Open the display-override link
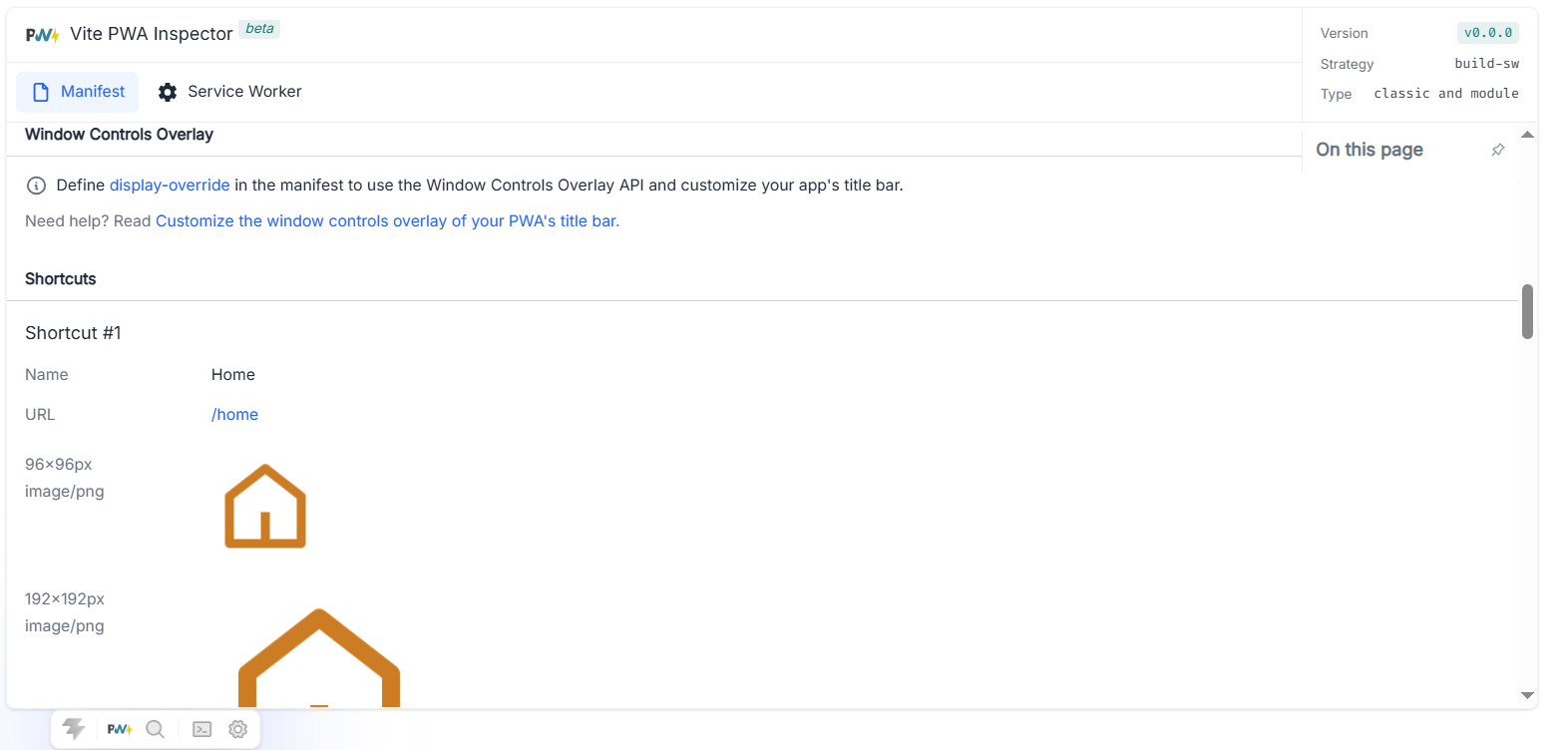This screenshot has width=1568, height=750. point(170,186)
